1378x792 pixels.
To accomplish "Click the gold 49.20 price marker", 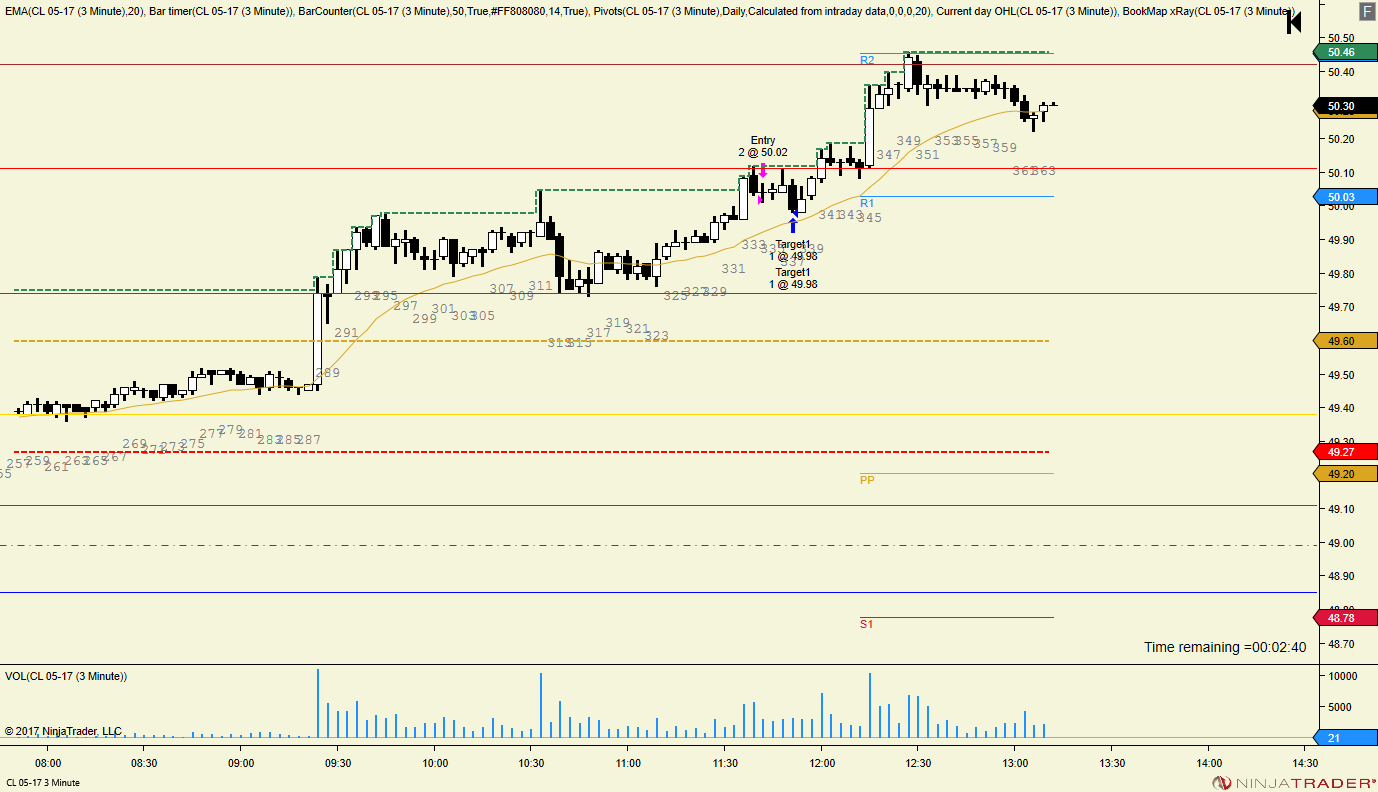I will point(1347,474).
